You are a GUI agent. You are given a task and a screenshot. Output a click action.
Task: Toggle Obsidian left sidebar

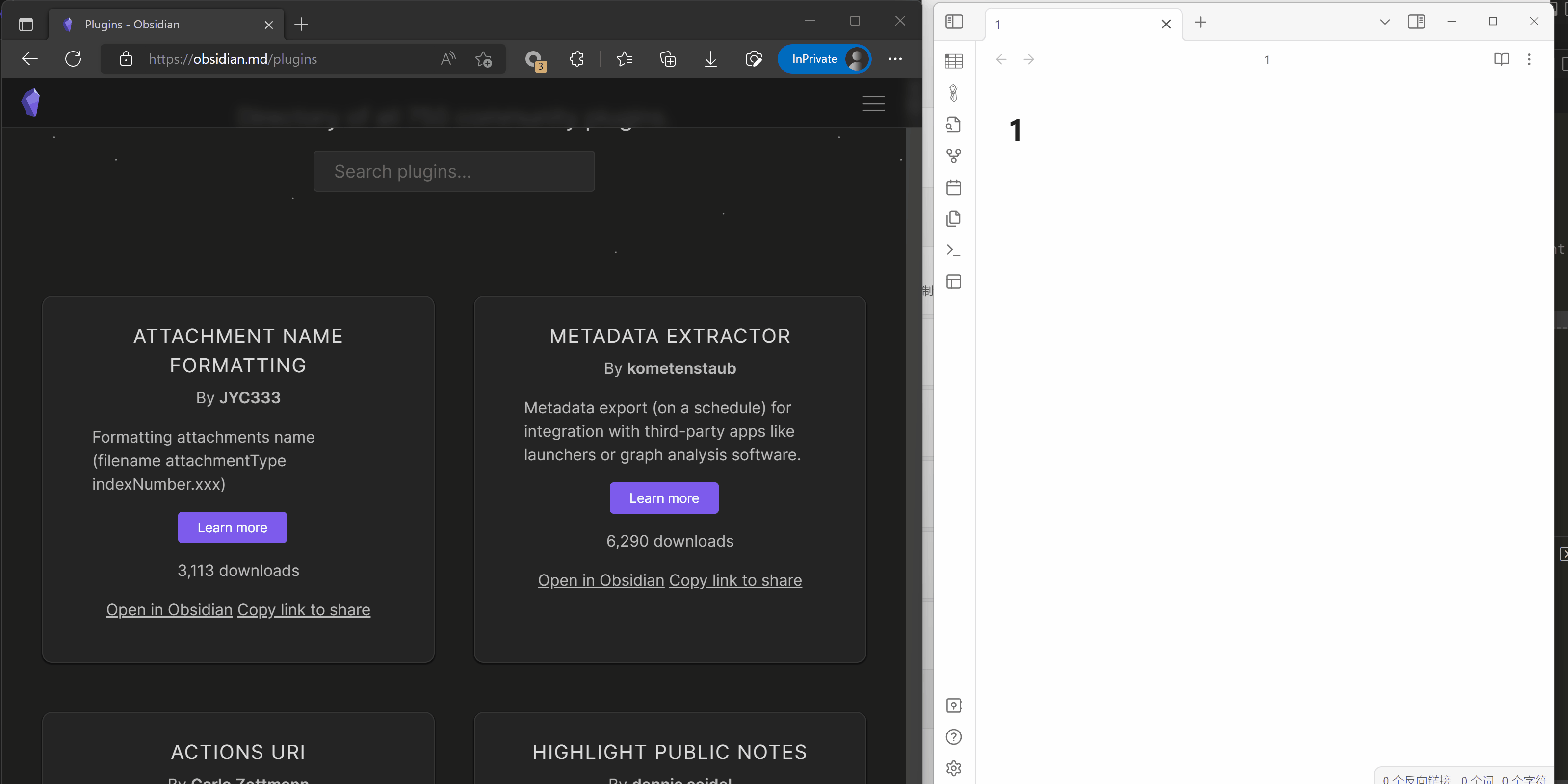pyautogui.click(x=954, y=22)
